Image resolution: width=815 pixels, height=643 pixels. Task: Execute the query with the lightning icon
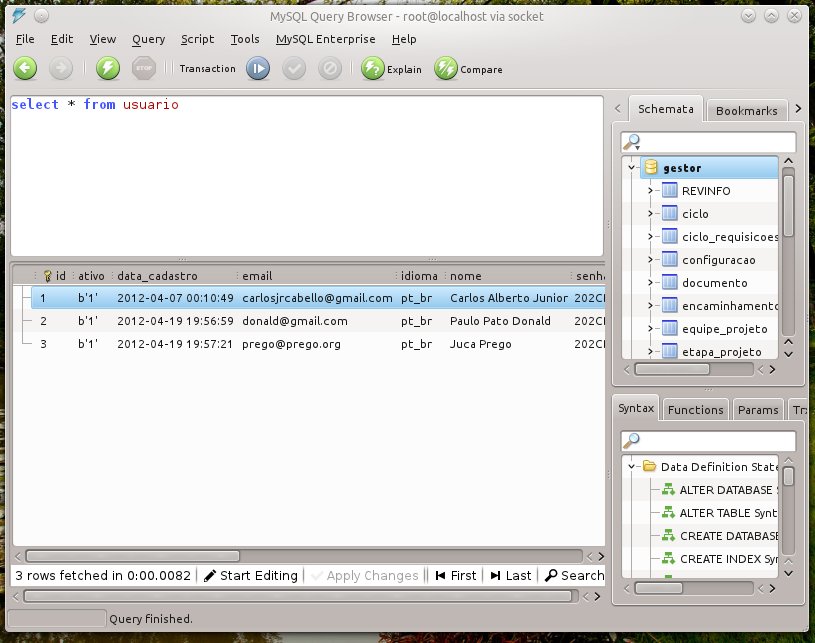(x=108, y=68)
